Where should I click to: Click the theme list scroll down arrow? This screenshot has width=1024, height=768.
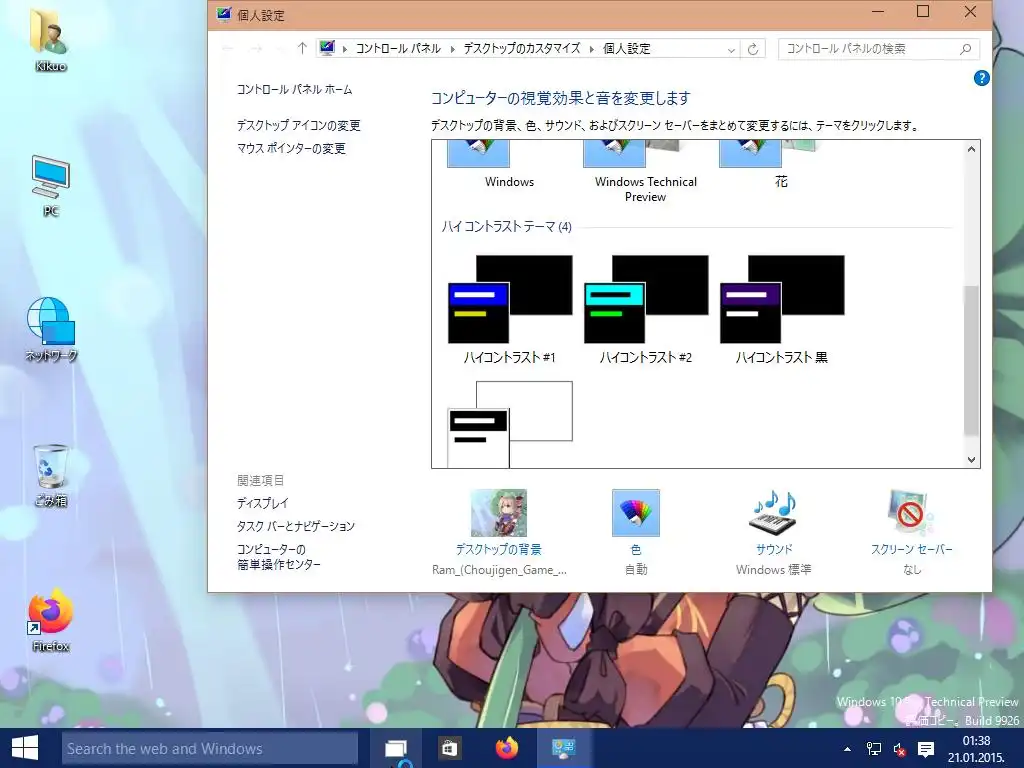[971, 460]
